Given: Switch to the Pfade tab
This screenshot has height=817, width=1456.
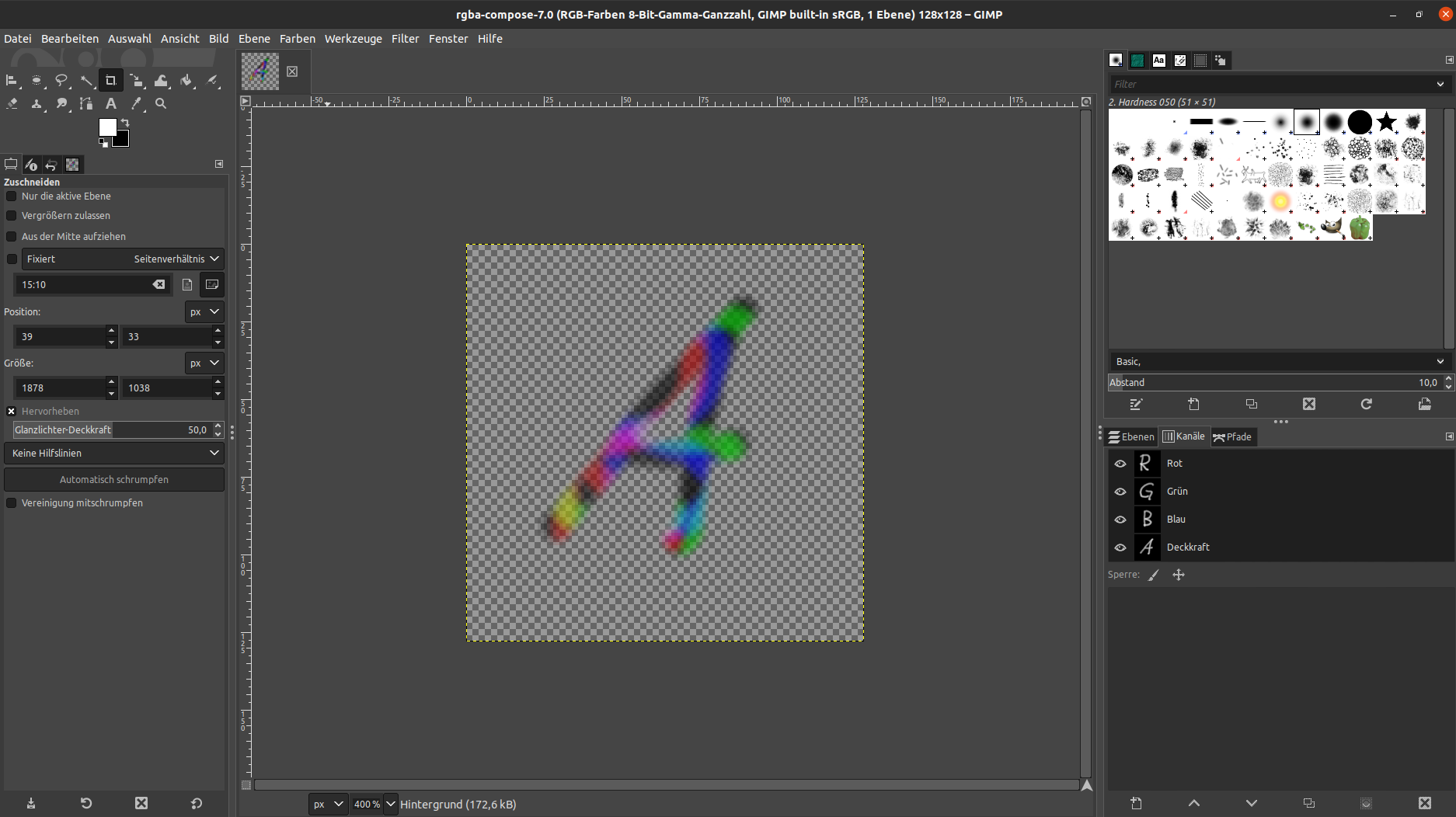Looking at the screenshot, I should [1232, 436].
